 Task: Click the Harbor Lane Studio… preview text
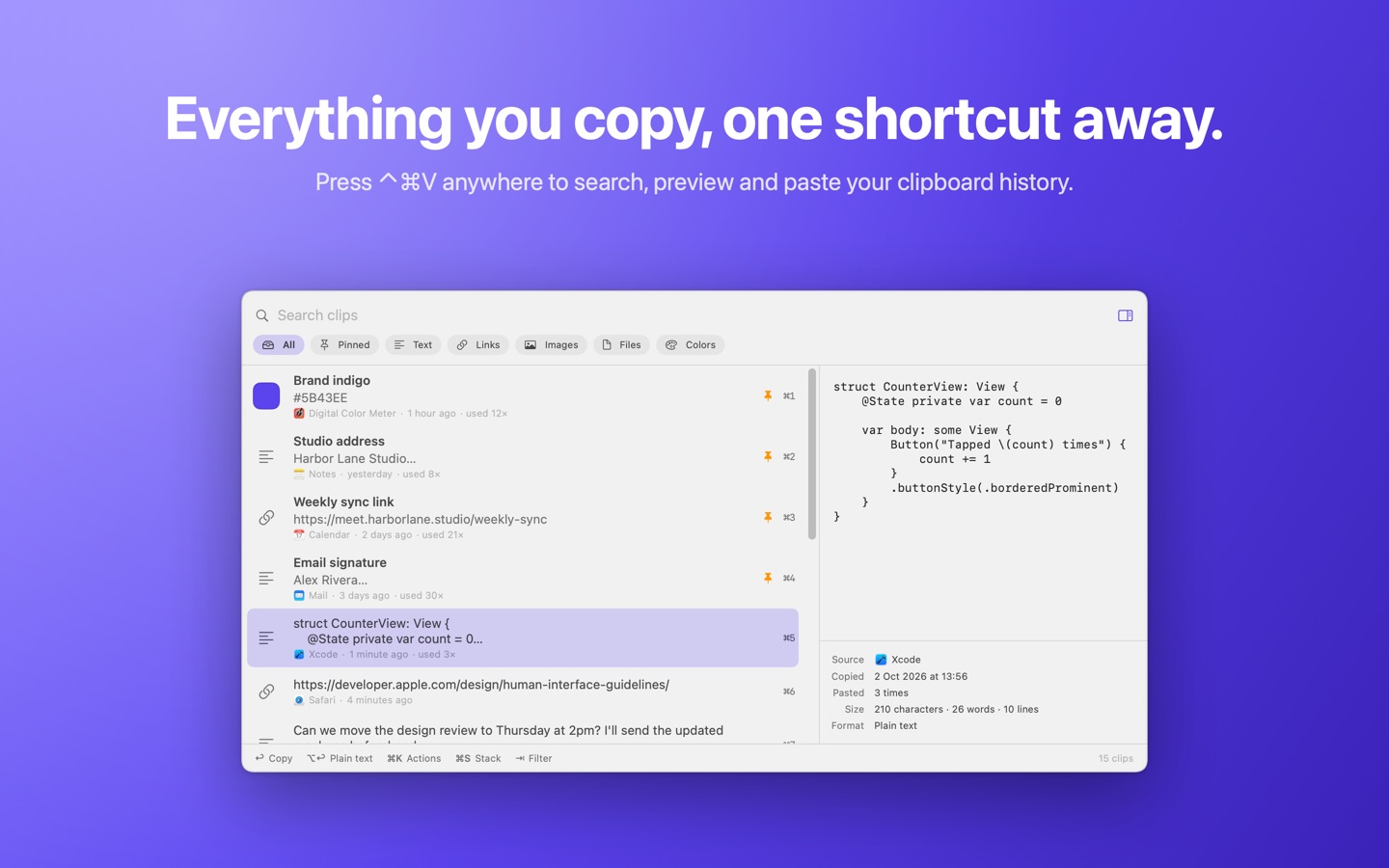[x=354, y=458]
